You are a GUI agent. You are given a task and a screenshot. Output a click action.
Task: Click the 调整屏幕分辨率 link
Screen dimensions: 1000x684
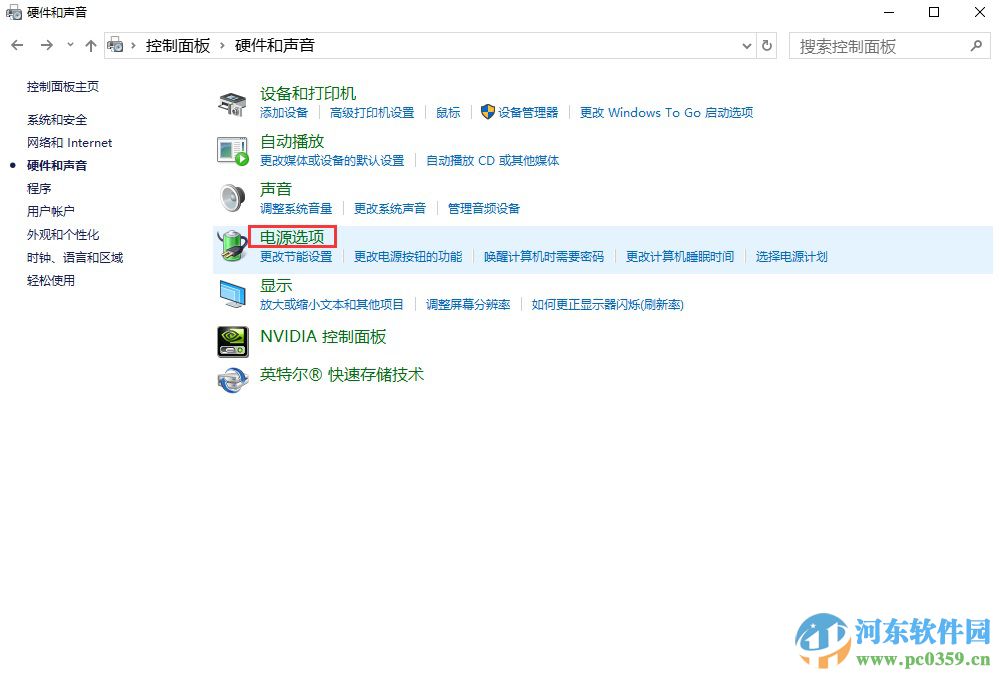click(471, 304)
